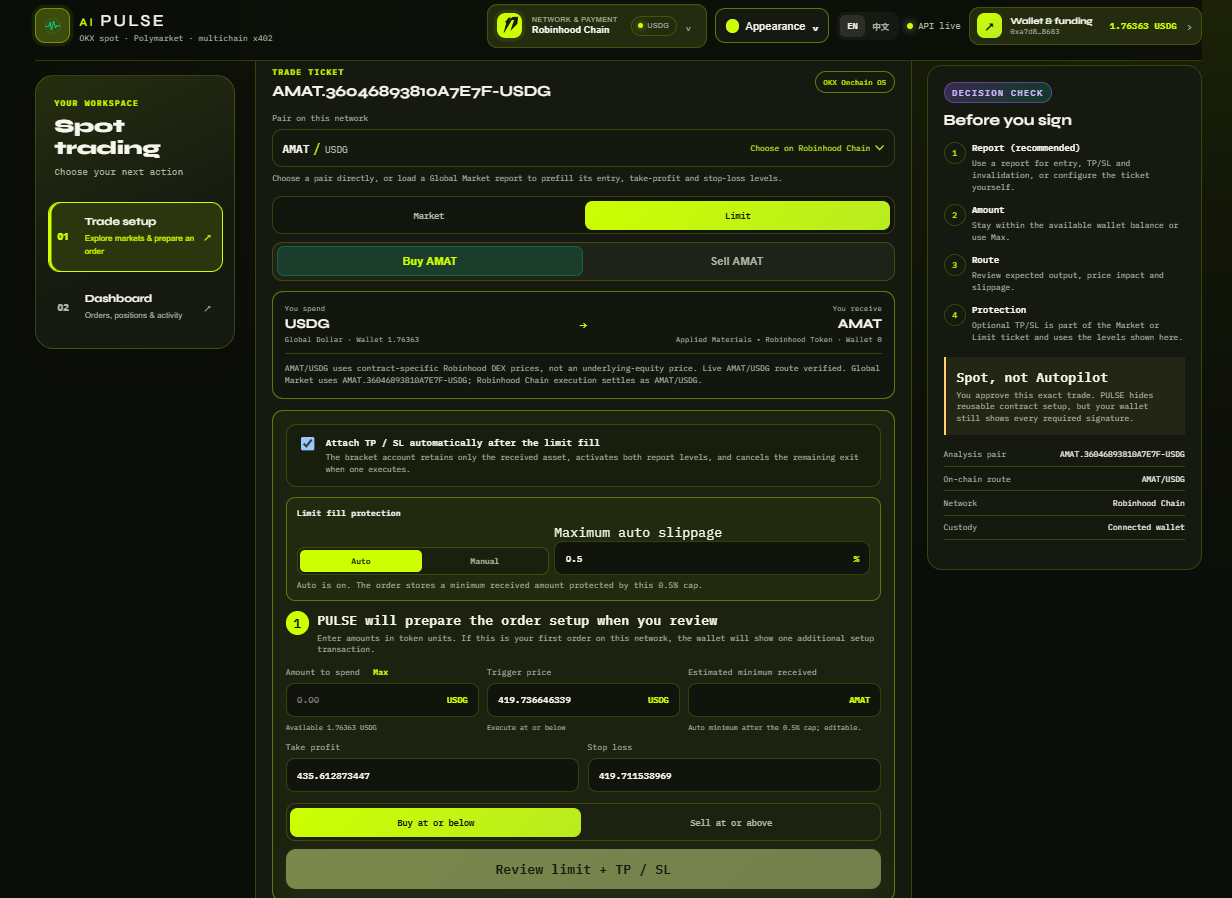This screenshot has height=898, width=1232.
Task: Select the Limit order type
Action: (x=737, y=216)
